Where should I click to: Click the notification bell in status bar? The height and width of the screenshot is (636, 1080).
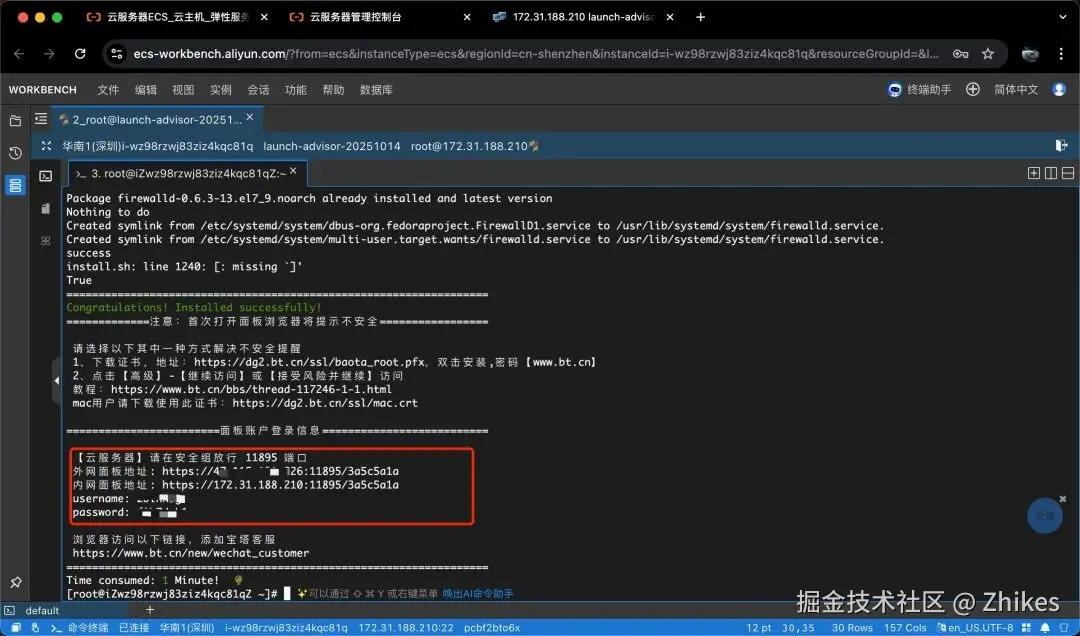pos(1045,628)
